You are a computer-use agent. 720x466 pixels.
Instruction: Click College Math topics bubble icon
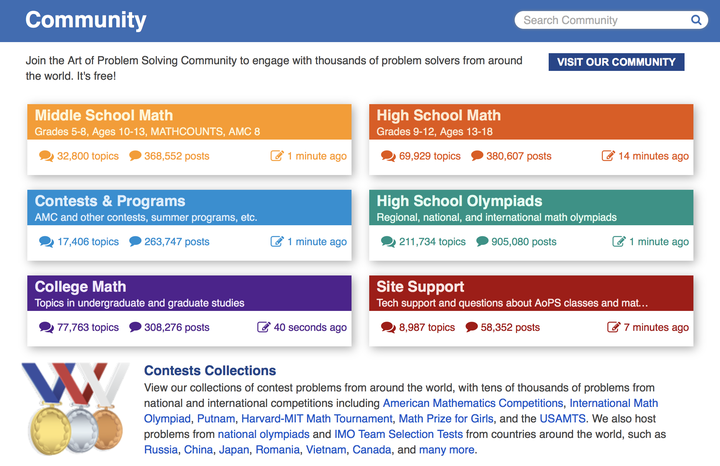click(46, 327)
